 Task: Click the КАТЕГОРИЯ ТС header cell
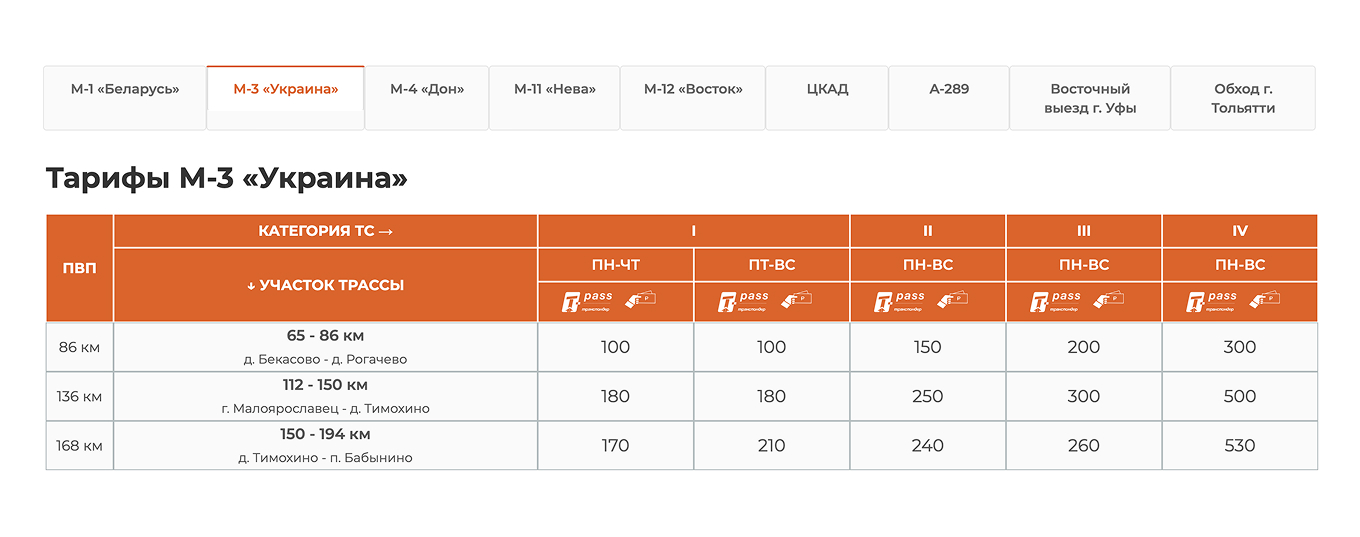pyautogui.click(x=325, y=231)
